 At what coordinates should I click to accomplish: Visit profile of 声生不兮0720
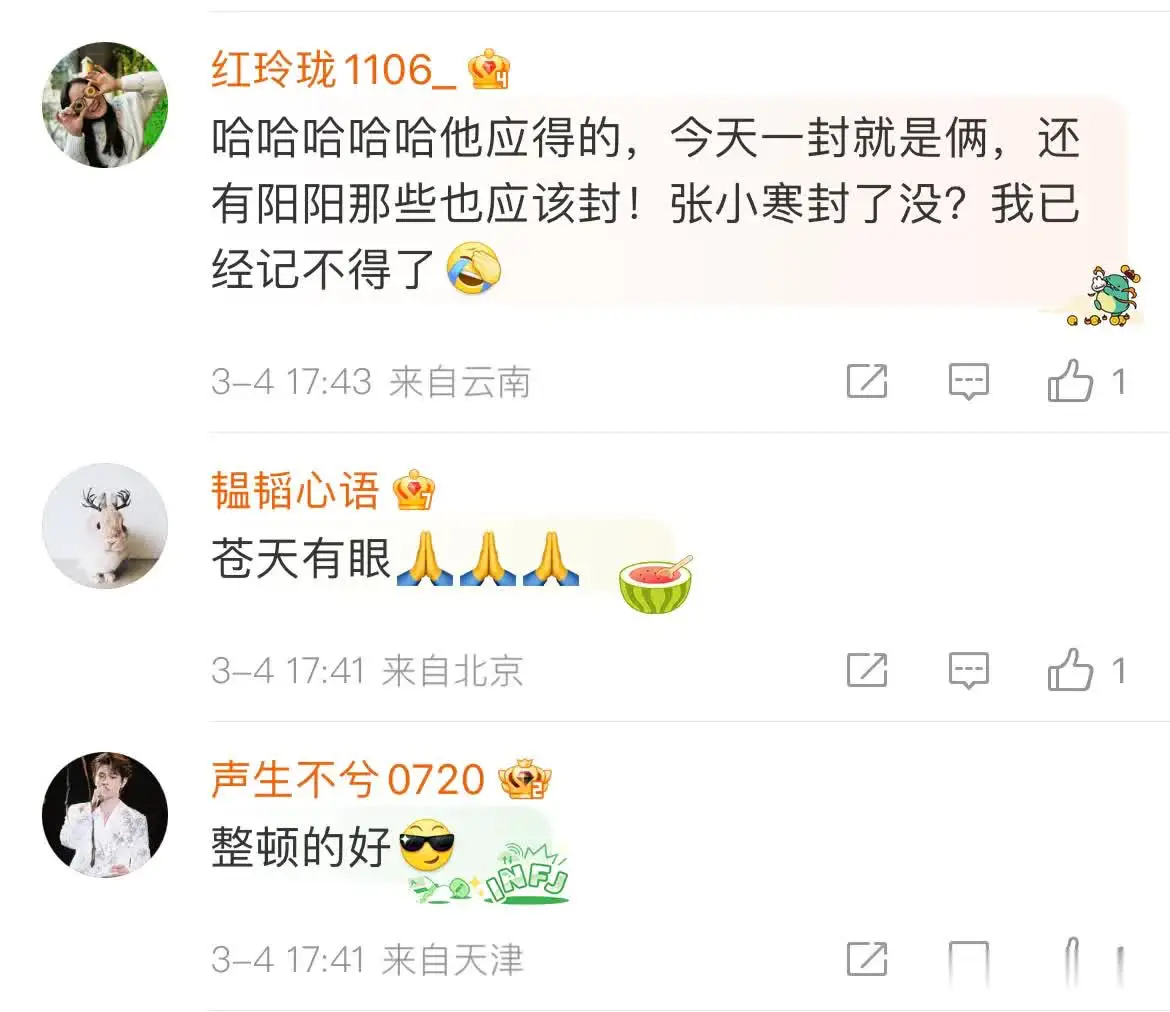coord(348,779)
